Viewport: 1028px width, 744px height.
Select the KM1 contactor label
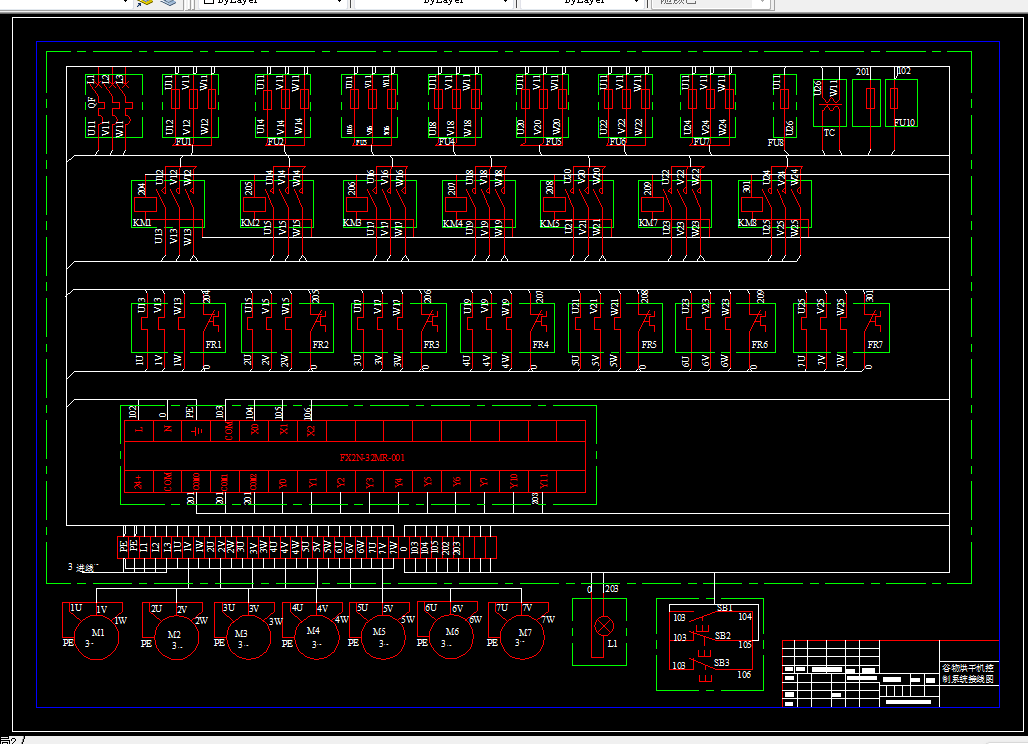[x=142, y=223]
